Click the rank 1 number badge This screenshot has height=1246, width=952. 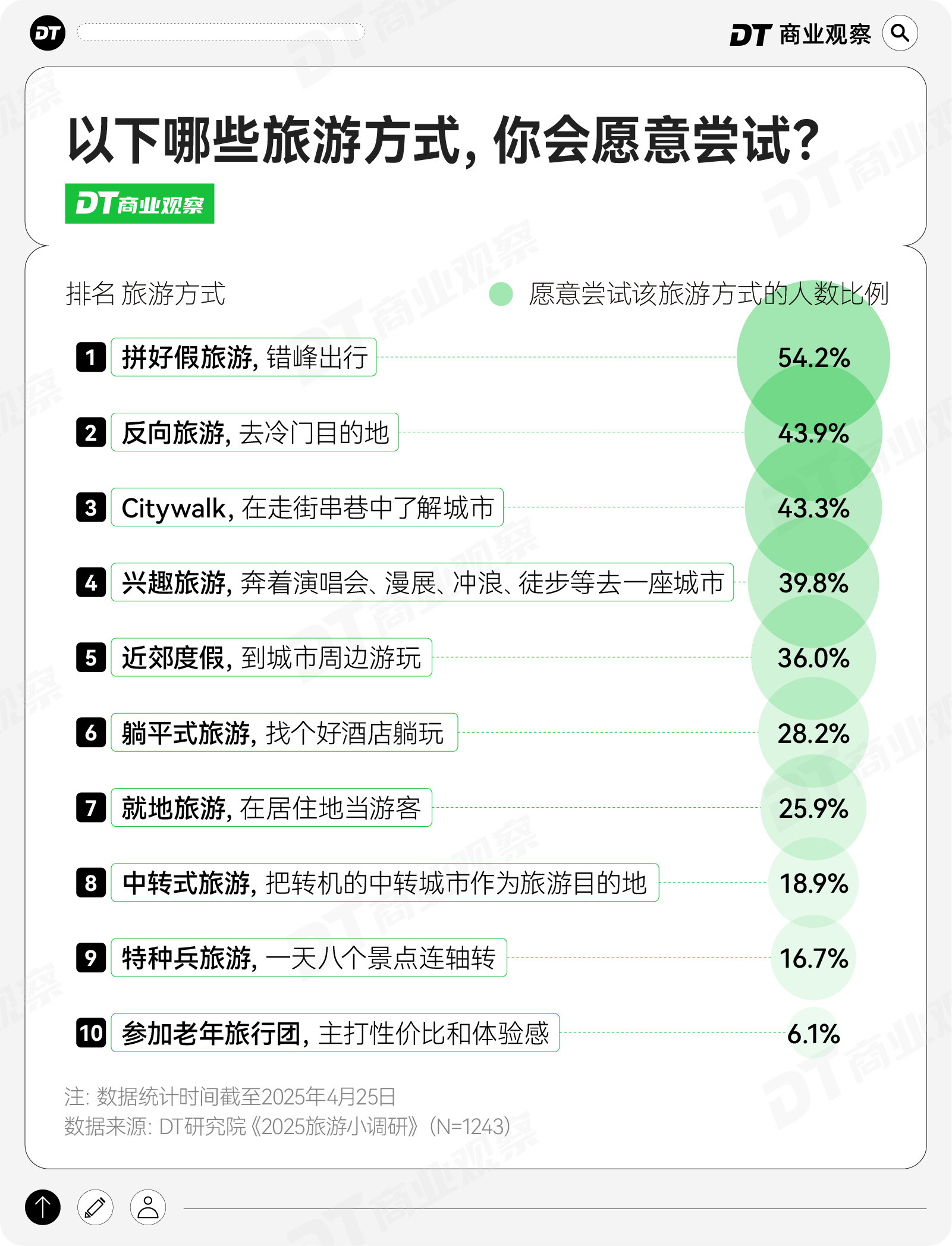click(91, 357)
